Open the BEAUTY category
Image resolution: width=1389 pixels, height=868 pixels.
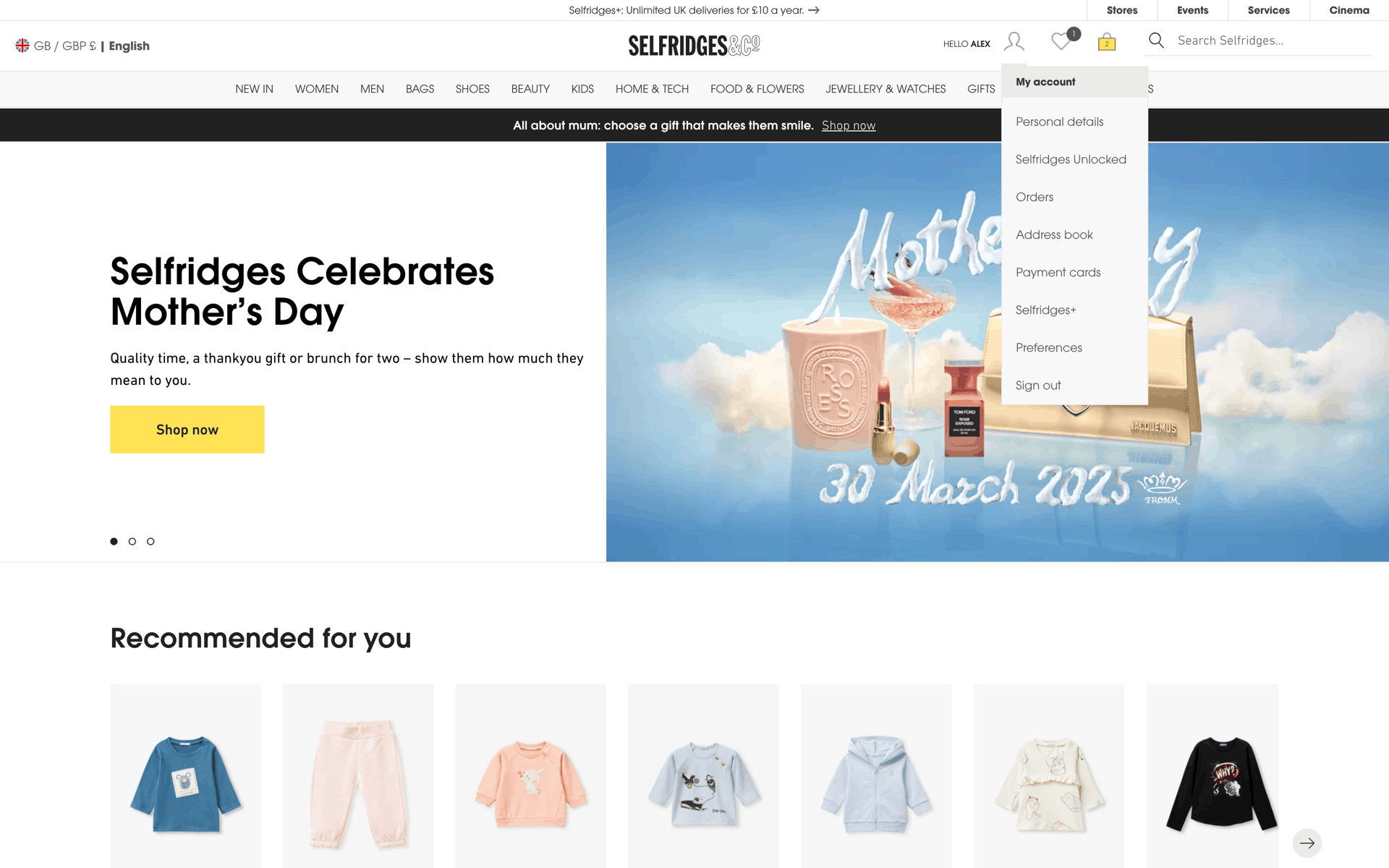point(530,89)
